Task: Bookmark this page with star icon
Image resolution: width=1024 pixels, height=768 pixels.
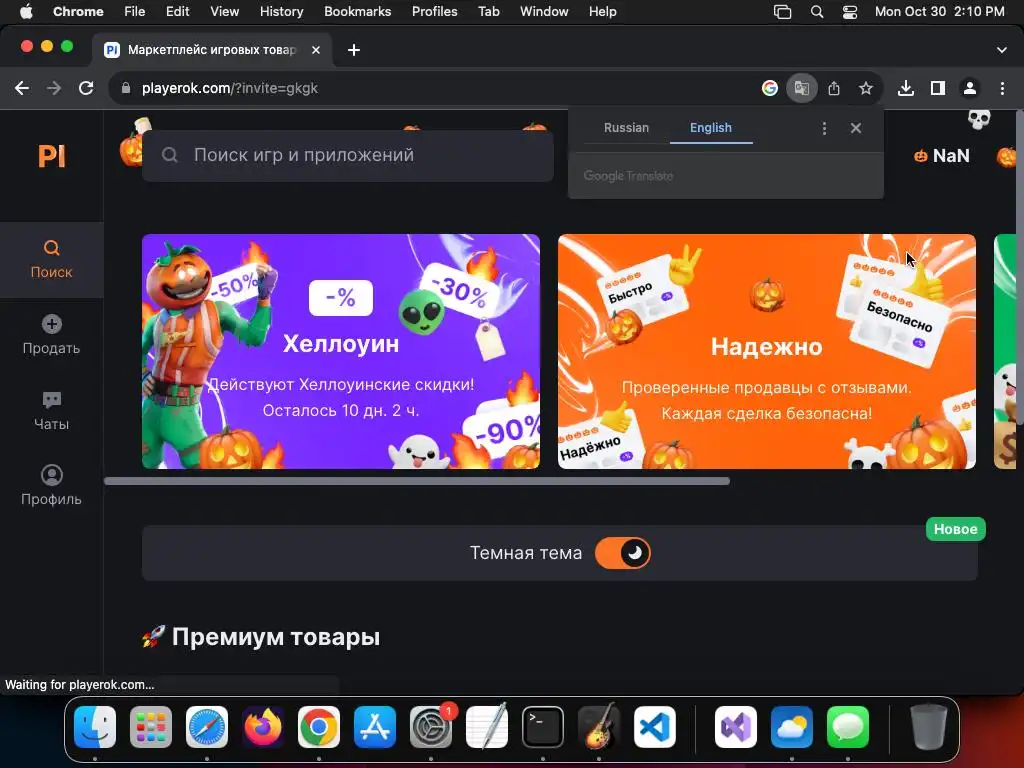Action: [x=866, y=88]
